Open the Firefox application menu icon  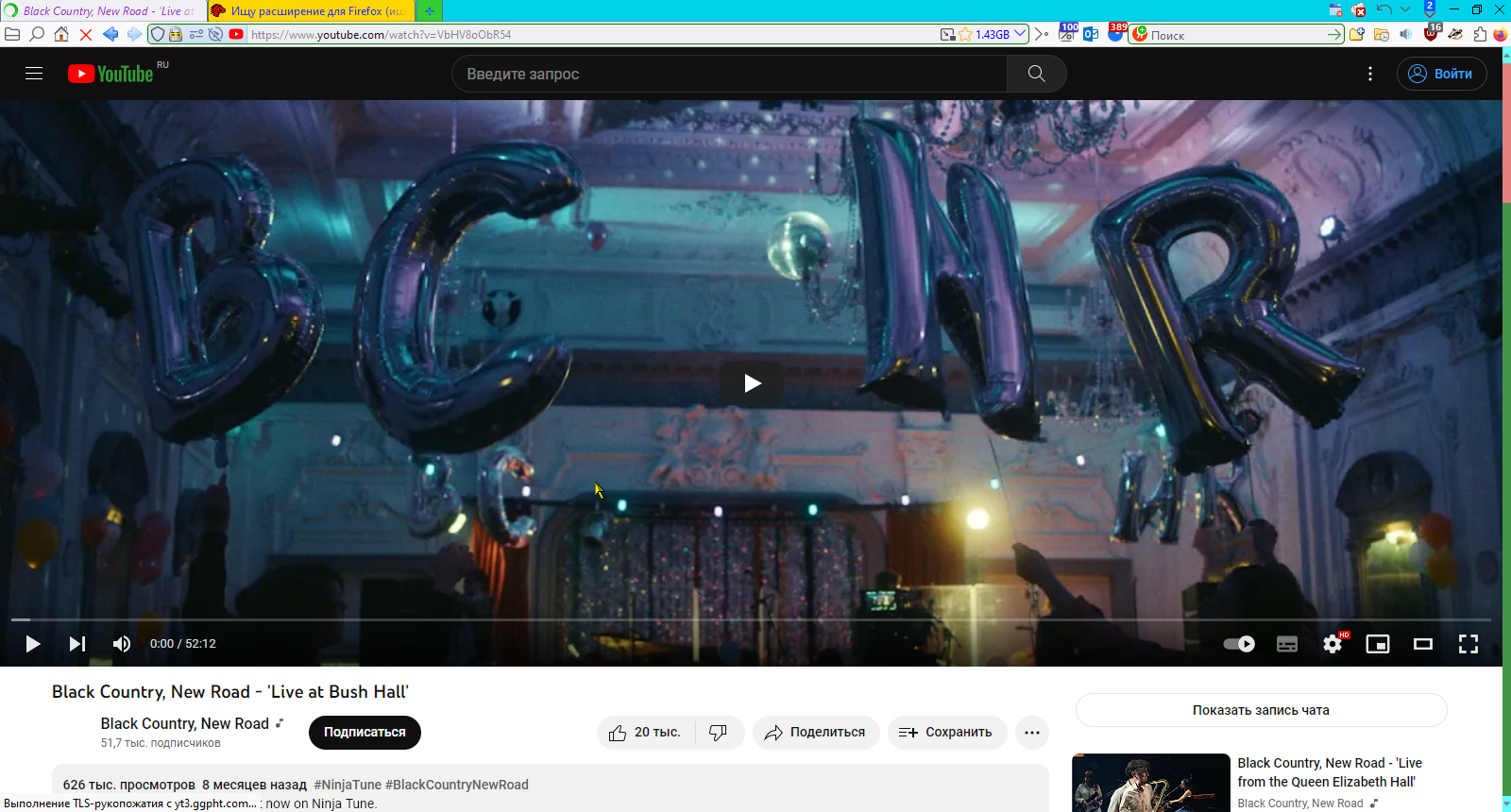click(x=1501, y=34)
